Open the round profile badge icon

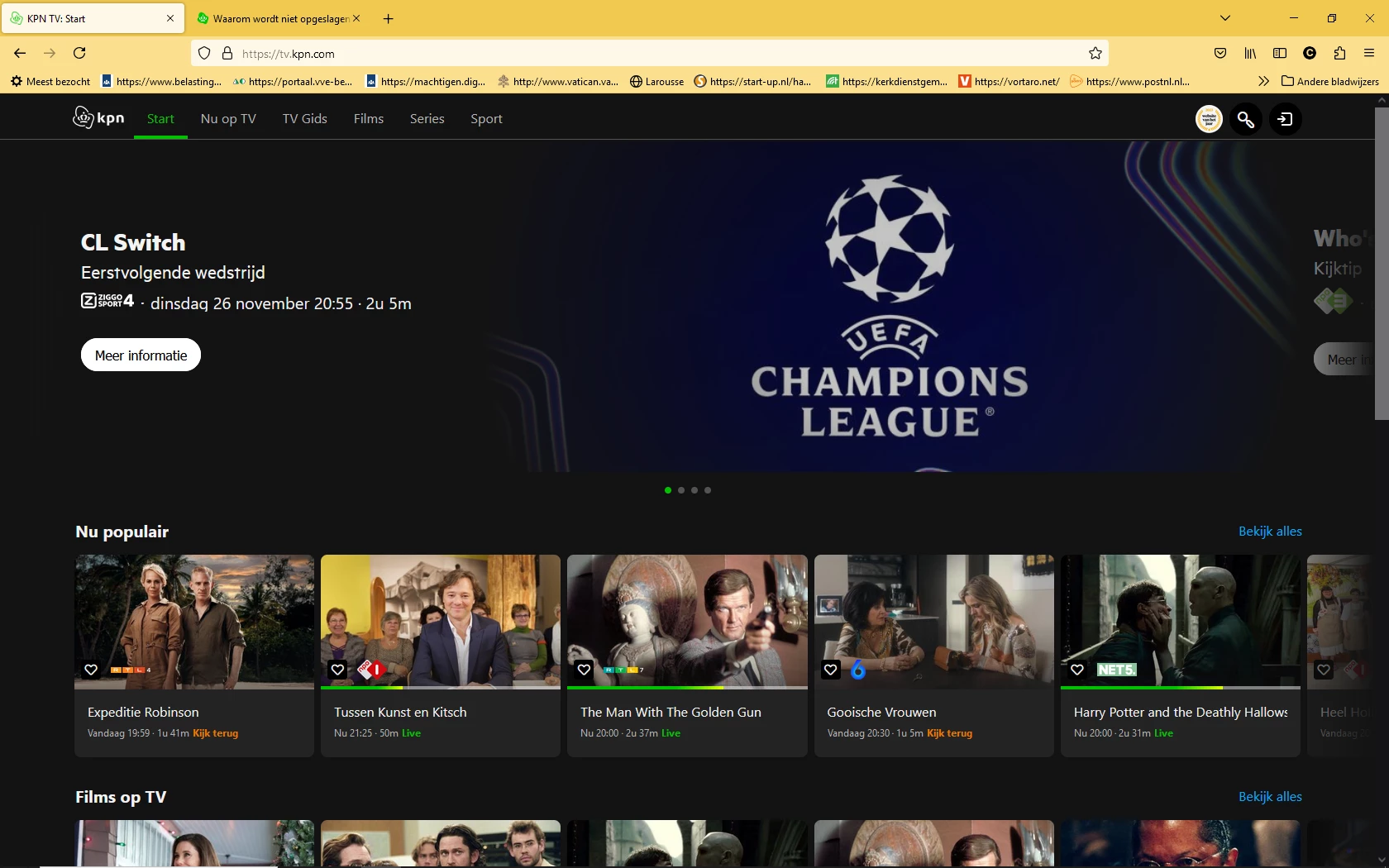(x=1209, y=119)
